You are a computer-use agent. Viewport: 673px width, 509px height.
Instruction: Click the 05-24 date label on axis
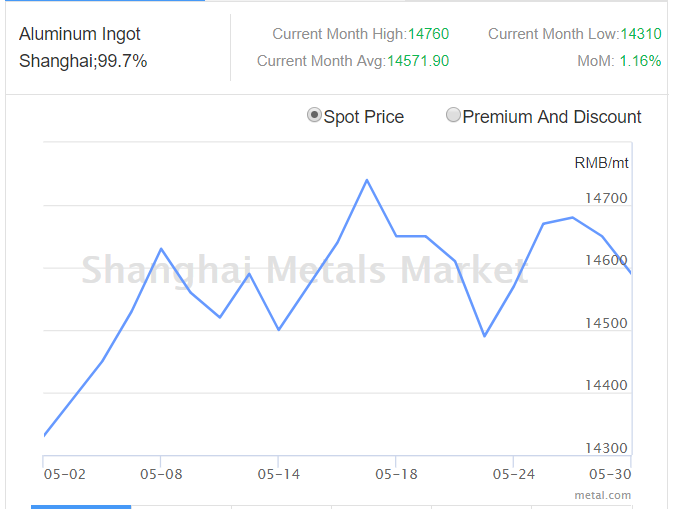[x=514, y=474]
